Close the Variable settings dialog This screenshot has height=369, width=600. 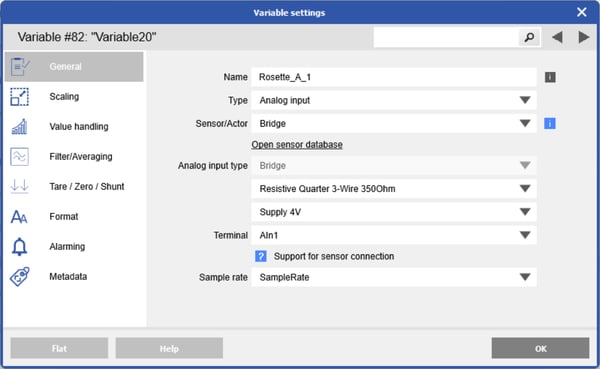pos(582,12)
